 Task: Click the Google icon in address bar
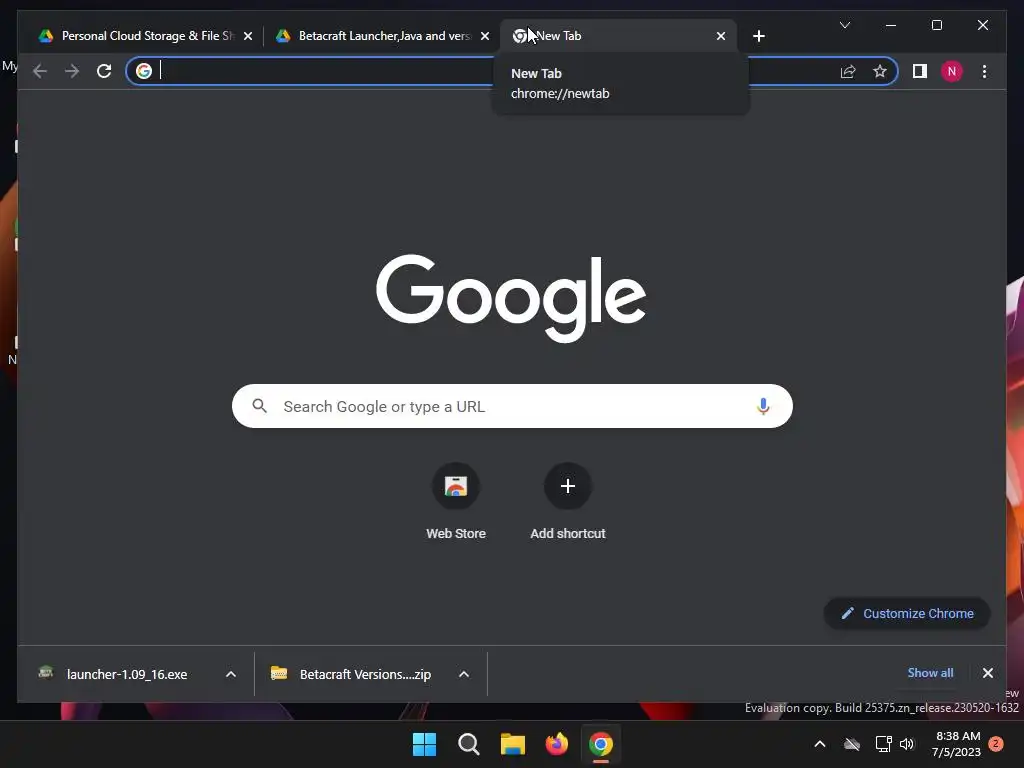pyautogui.click(x=144, y=71)
